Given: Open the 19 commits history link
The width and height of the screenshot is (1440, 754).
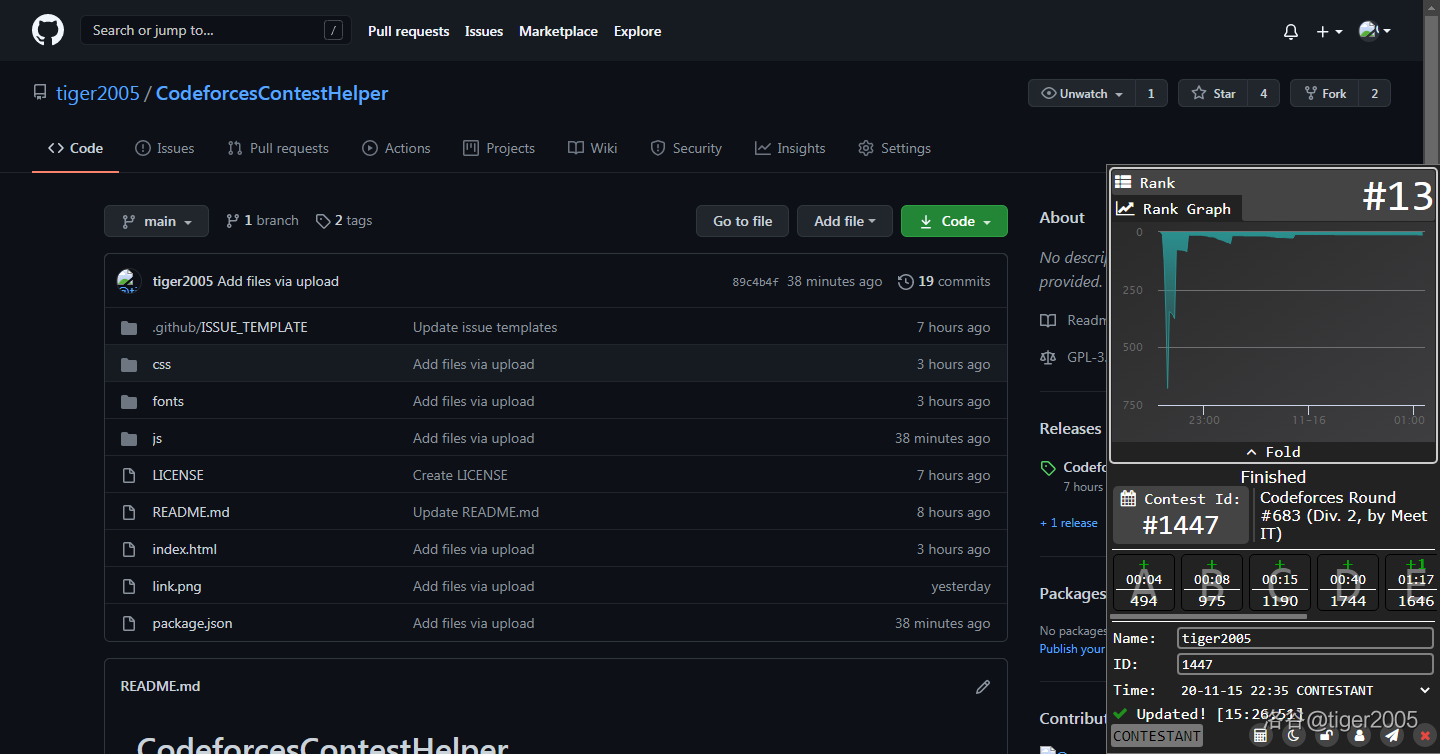Looking at the screenshot, I should click(x=944, y=282).
